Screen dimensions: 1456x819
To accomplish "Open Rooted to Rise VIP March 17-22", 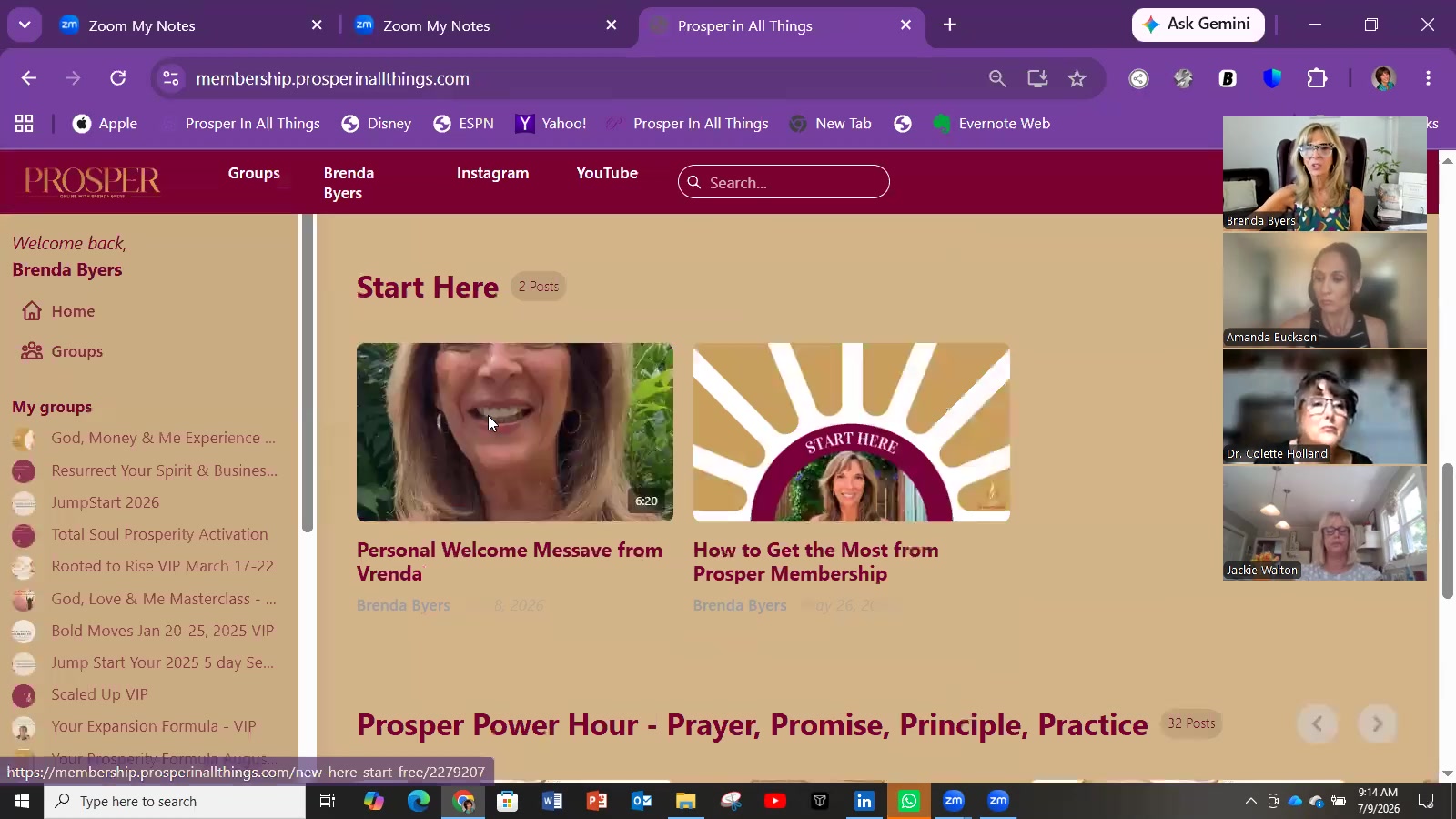I will pos(144,566).
